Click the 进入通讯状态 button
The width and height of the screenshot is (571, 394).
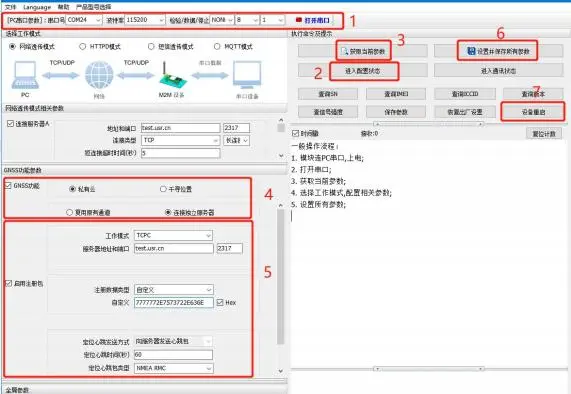[x=498, y=71]
